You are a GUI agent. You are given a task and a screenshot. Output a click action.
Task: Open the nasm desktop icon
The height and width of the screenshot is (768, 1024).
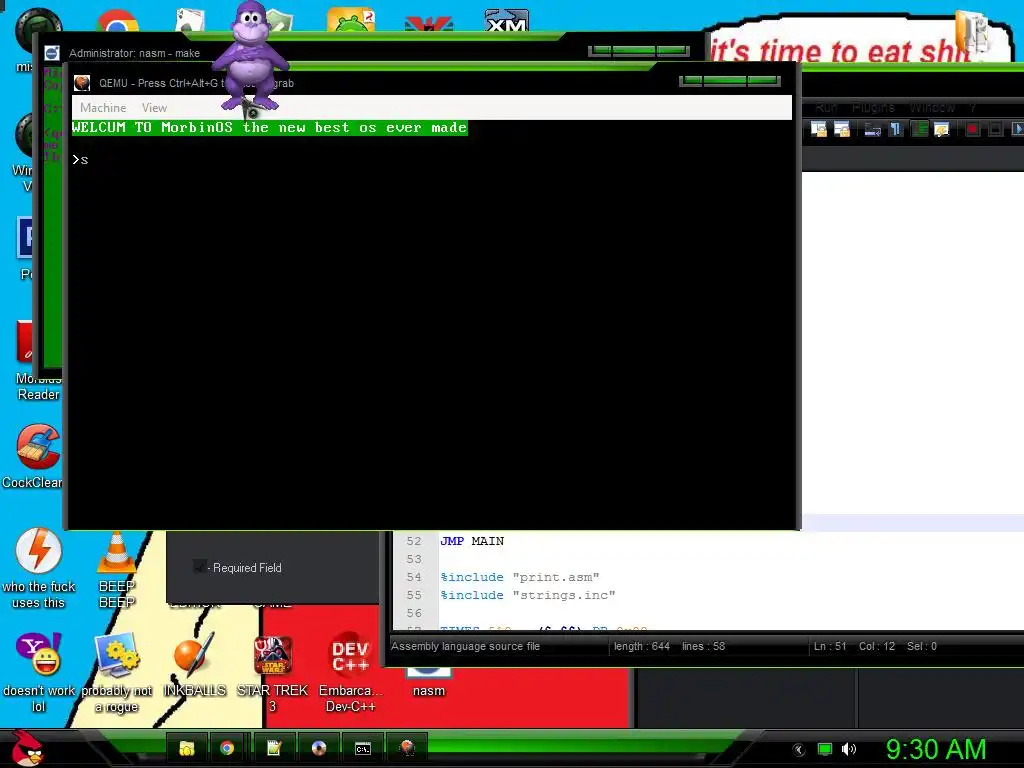pos(428,682)
